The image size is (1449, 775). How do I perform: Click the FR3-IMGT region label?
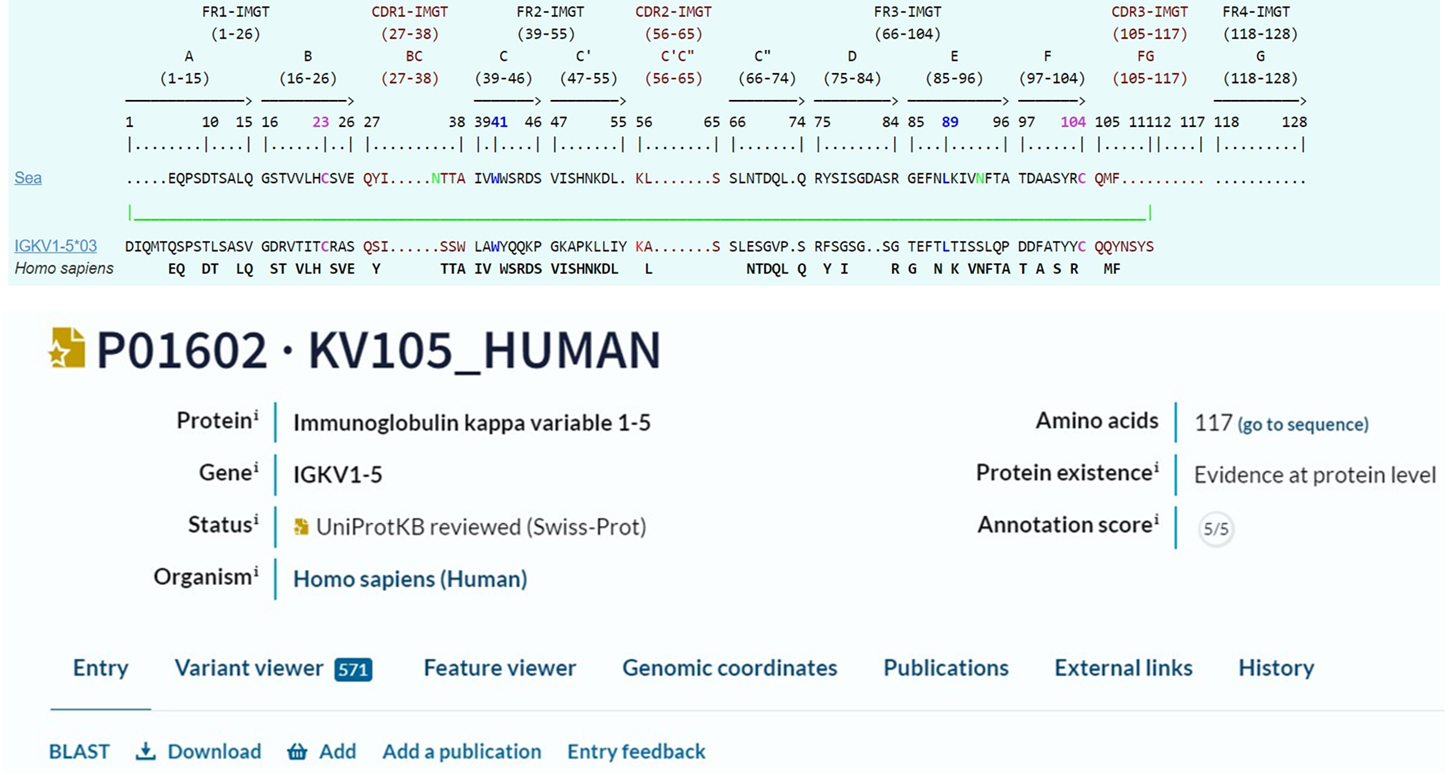[x=908, y=12]
